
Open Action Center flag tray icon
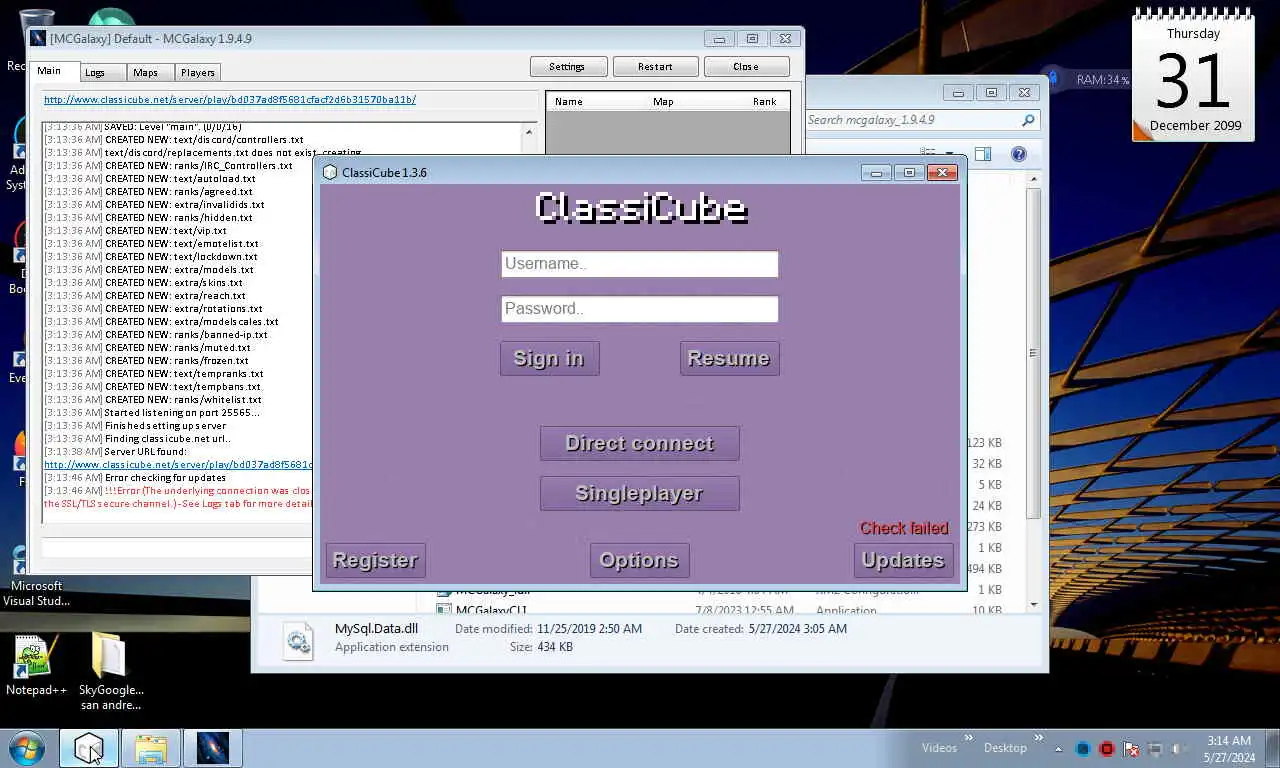tap(1131, 748)
